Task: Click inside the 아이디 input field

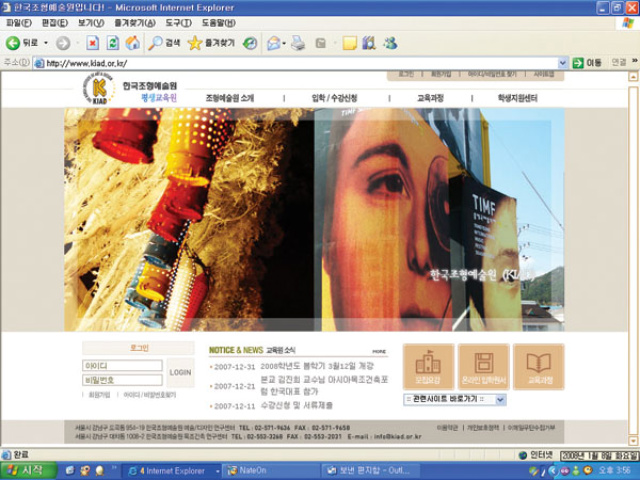Action: pyautogui.click(x=122, y=365)
